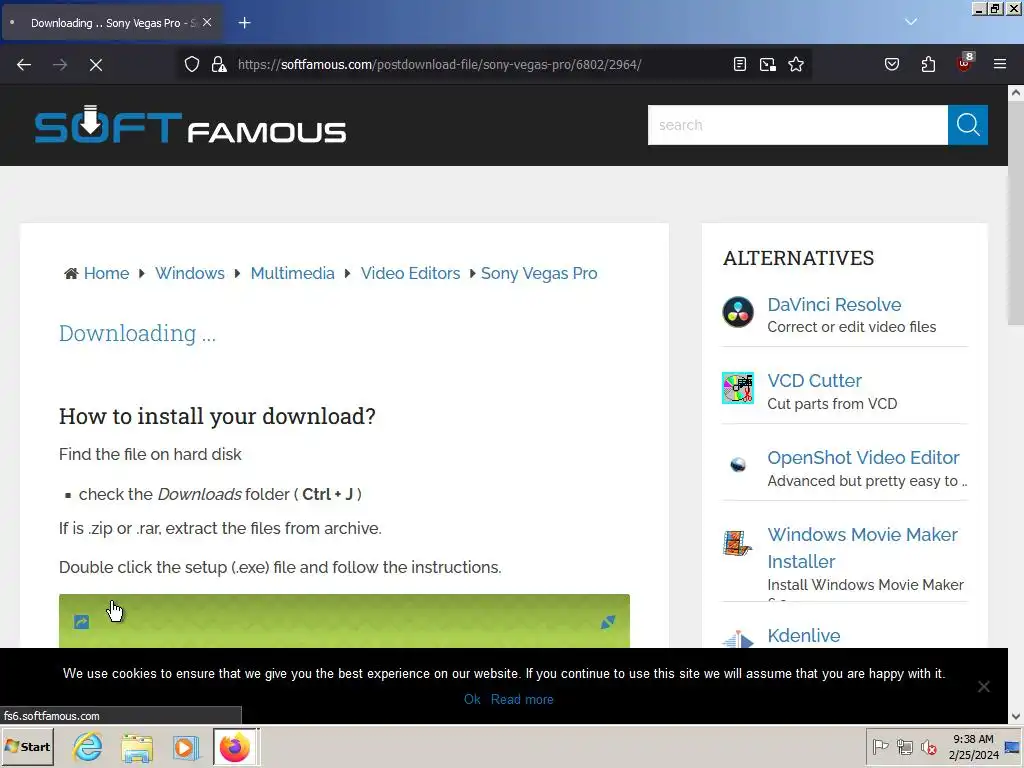Launch Internet Explorer from taskbar
The width and height of the screenshot is (1024, 768).
[x=88, y=747]
